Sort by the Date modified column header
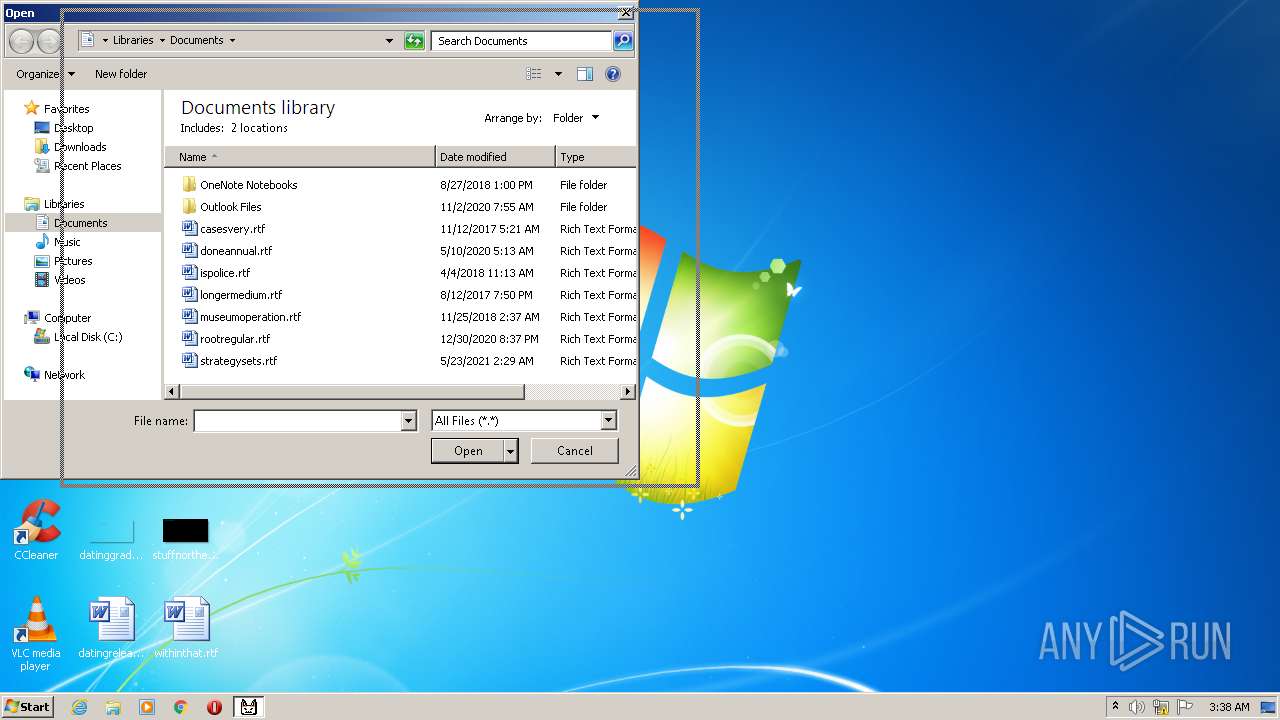This screenshot has width=1280, height=720. pos(495,157)
